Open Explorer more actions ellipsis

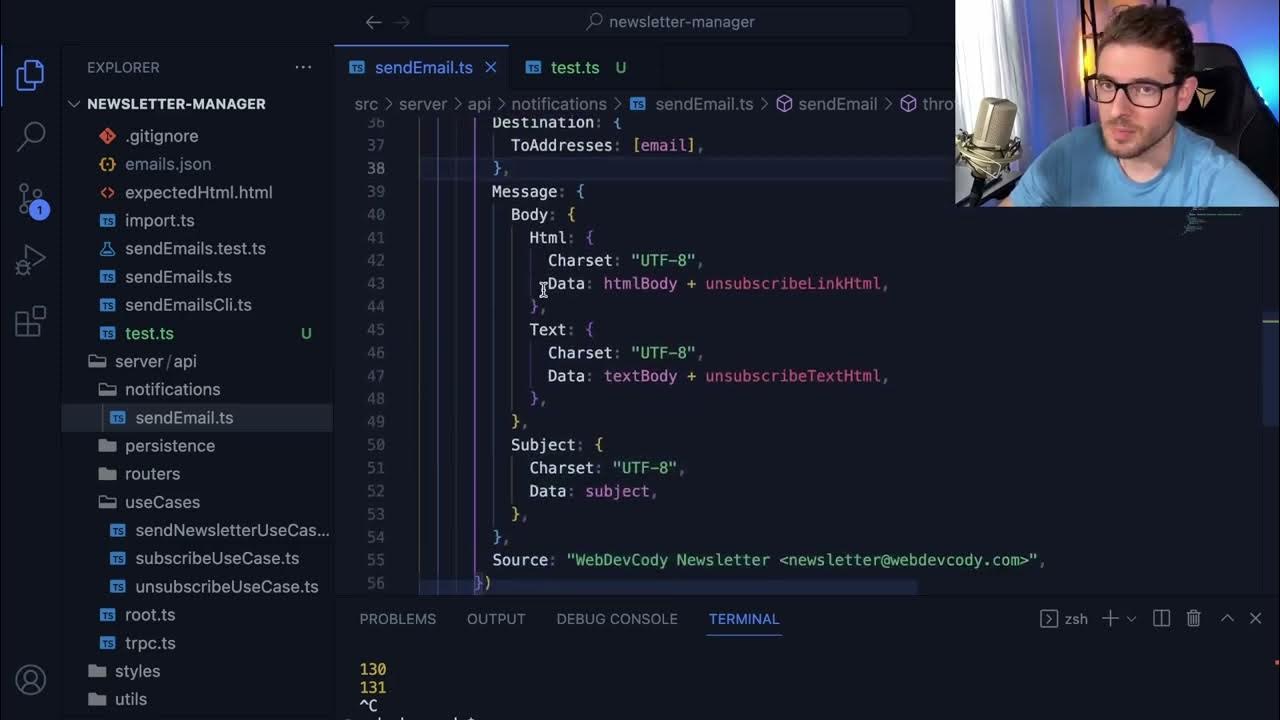click(x=303, y=67)
